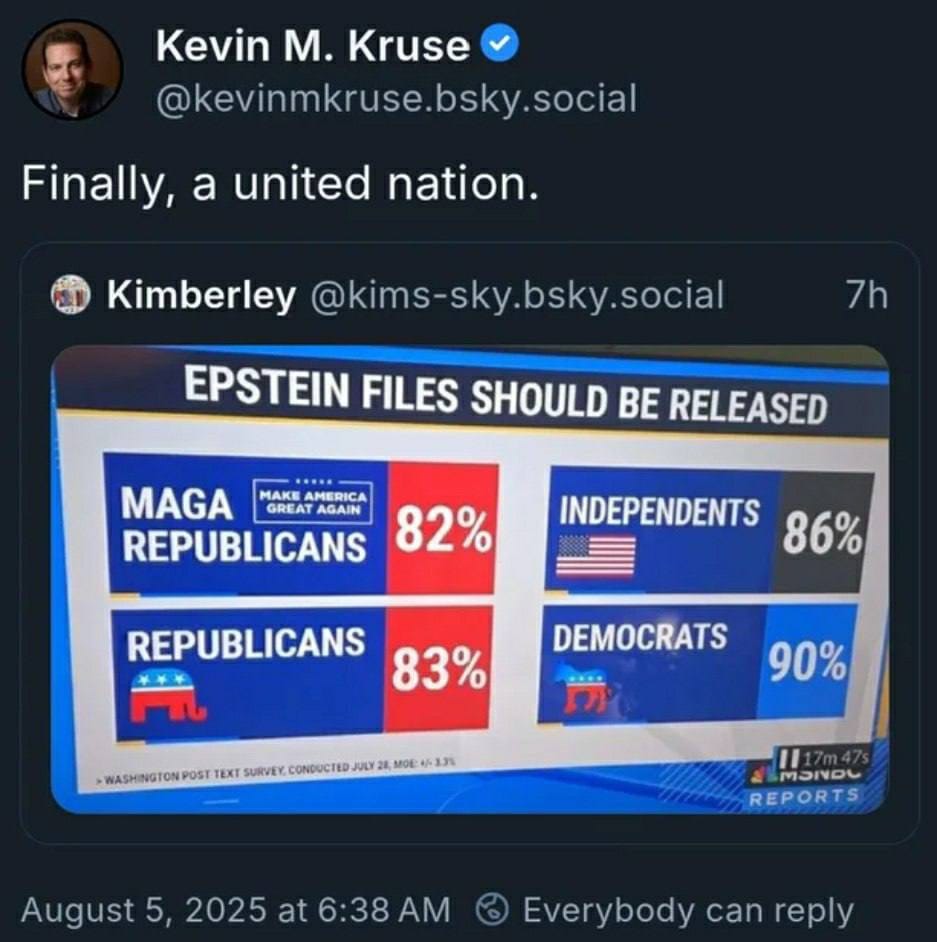Click the August 5, 2025 post timestamp
The width and height of the screenshot is (937, 942).
235,909
